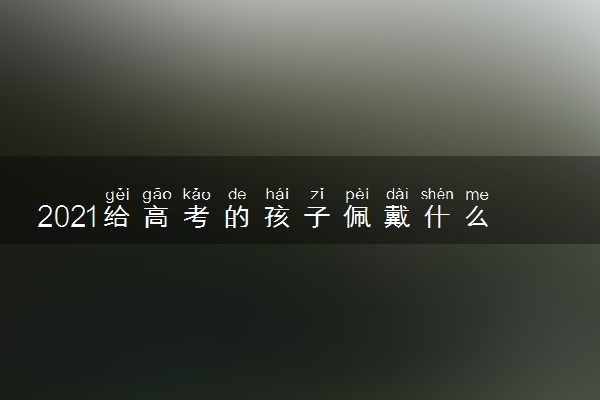Select the pinyin label gāo
Screen dimensions: 600x400
click(157, 195)
